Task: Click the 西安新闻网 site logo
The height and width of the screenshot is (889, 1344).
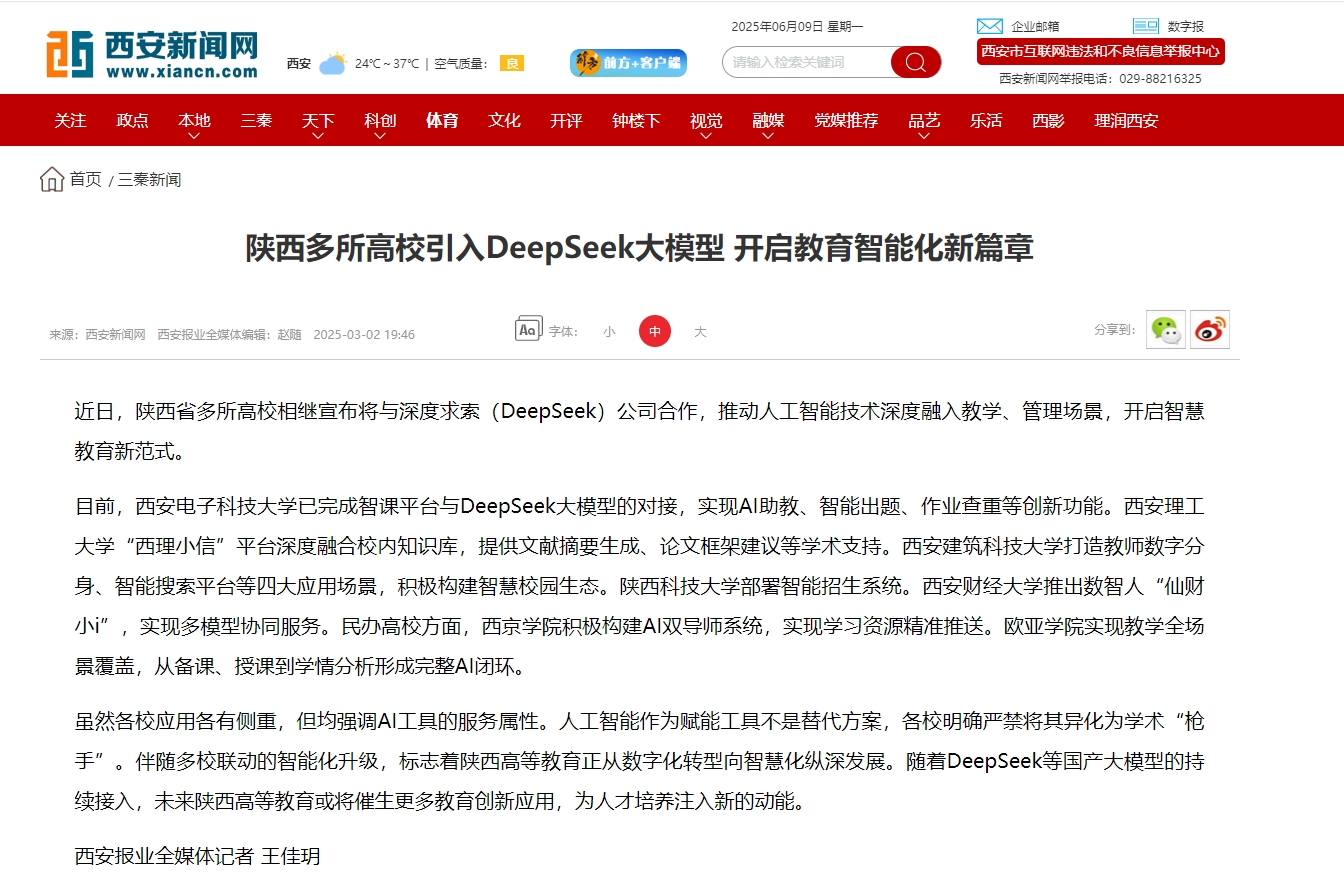Action: click(152, 53)
